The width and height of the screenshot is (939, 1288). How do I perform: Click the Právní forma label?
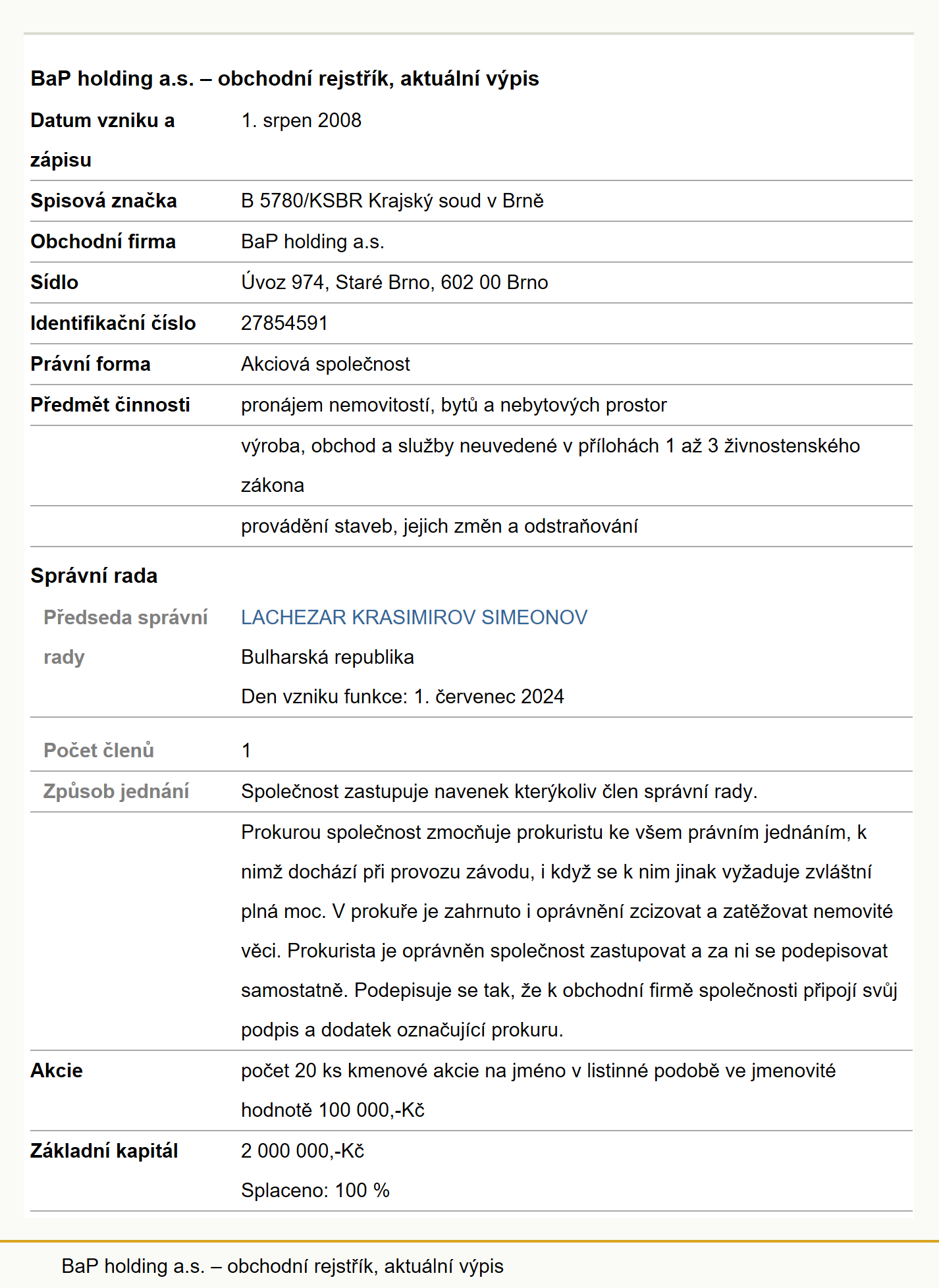click(x=90, y=364)
